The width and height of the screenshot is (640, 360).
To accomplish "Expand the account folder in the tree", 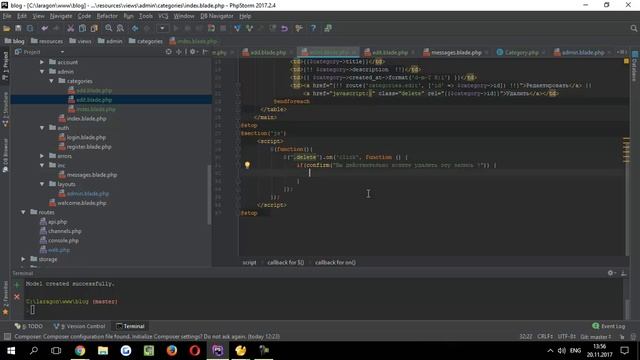I will (x=42, y=62).
